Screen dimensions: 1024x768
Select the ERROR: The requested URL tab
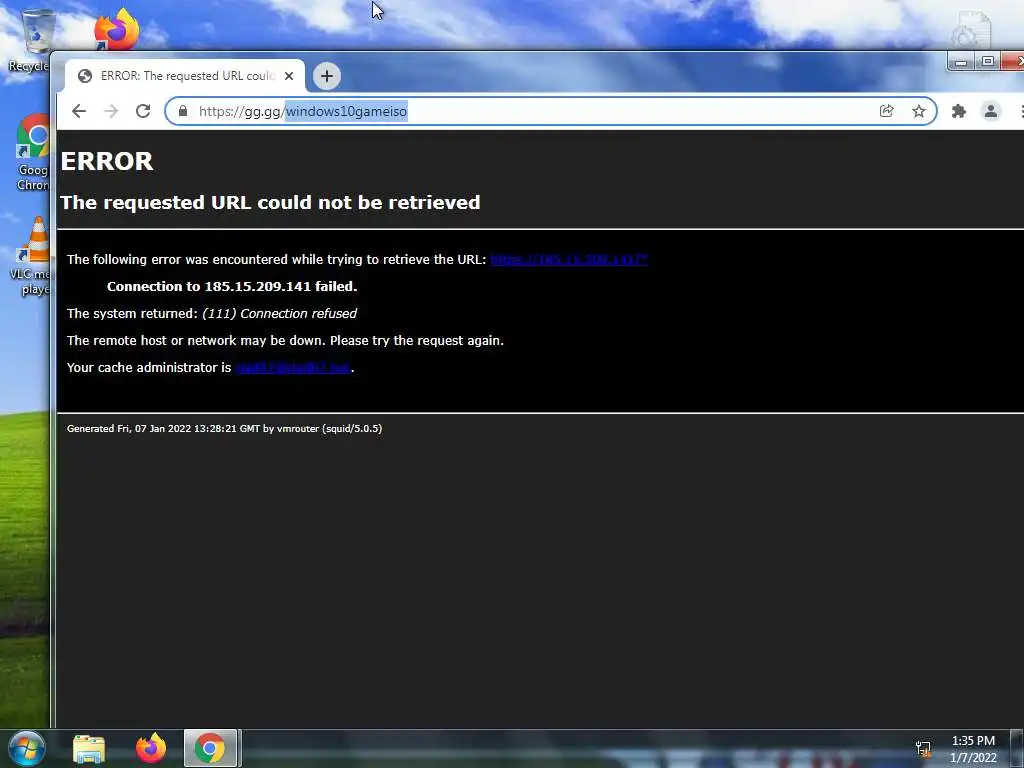[185, 76]
